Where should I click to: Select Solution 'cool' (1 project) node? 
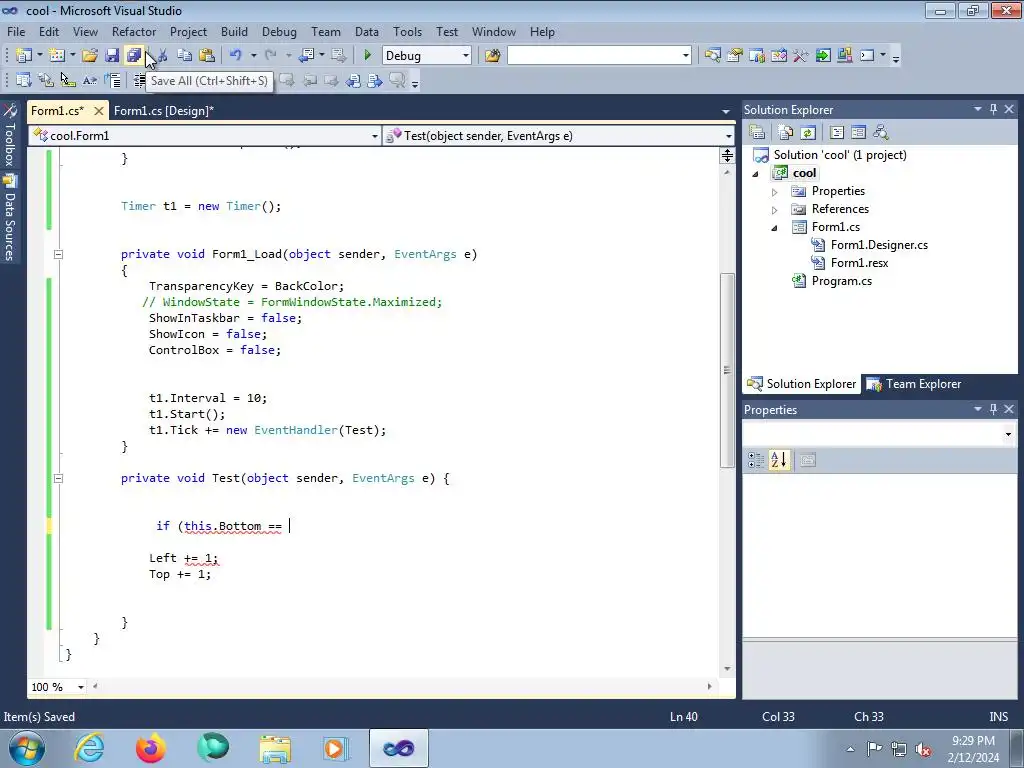click(x=840, y=155)
